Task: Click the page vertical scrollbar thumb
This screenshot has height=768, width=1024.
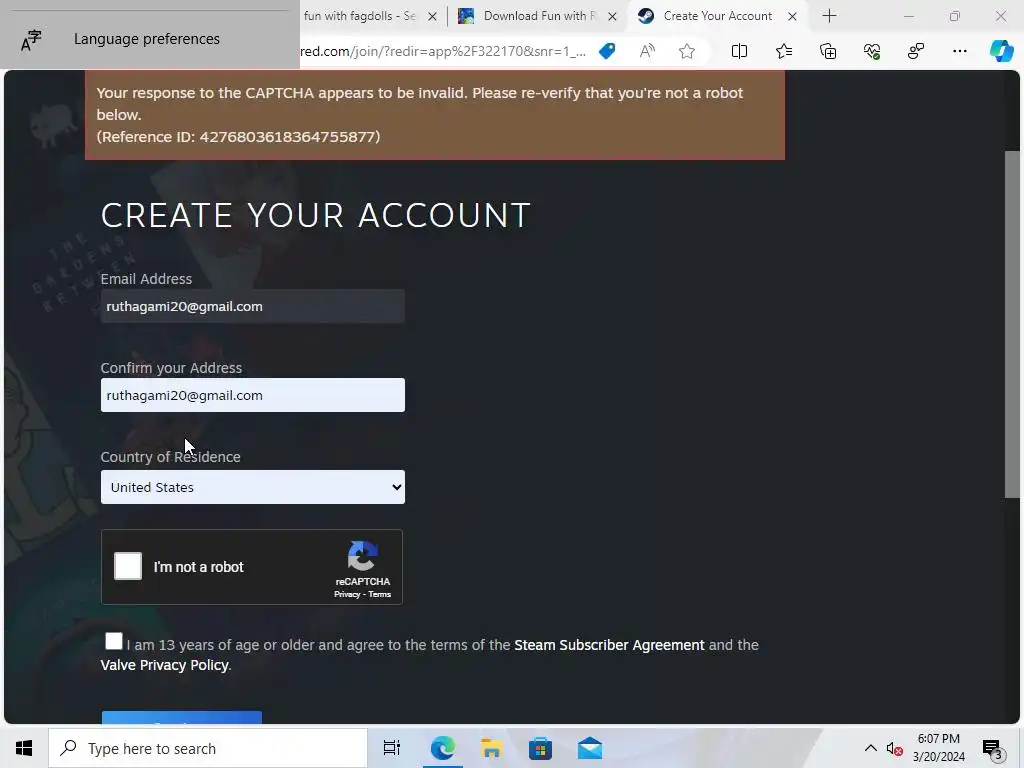Action: point(1012,325)
